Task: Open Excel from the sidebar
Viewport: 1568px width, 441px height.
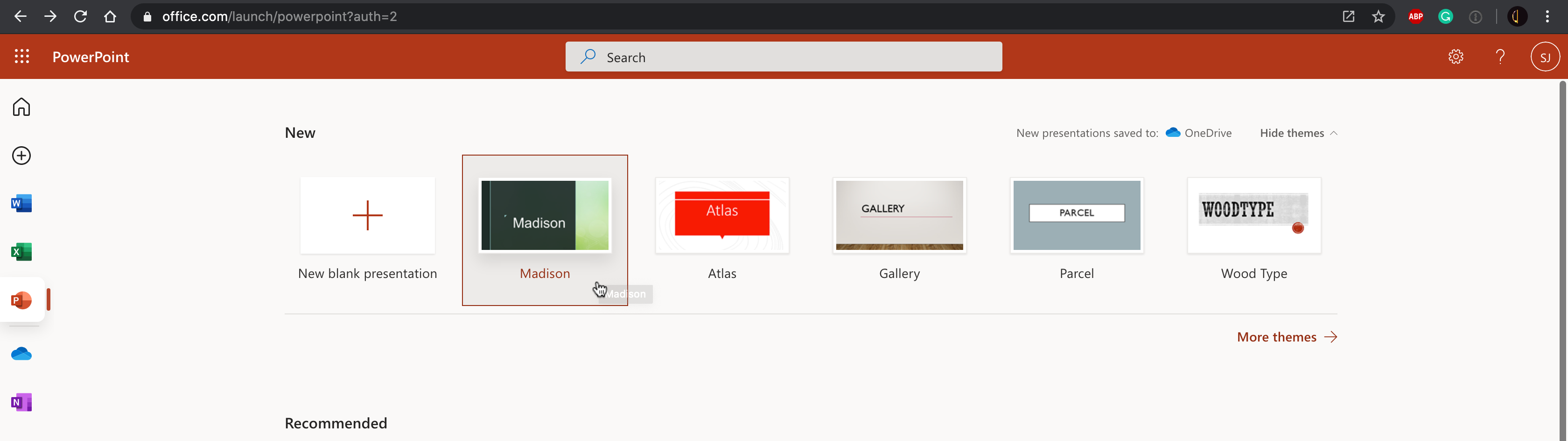Action: point(21,251)
